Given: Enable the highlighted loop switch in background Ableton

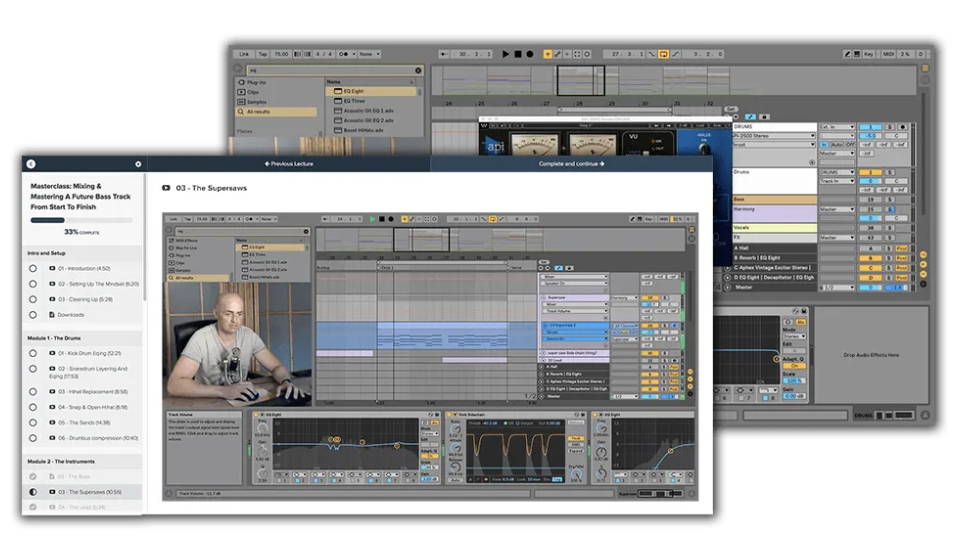Looking at the screenshot, I should pos(664,54).
